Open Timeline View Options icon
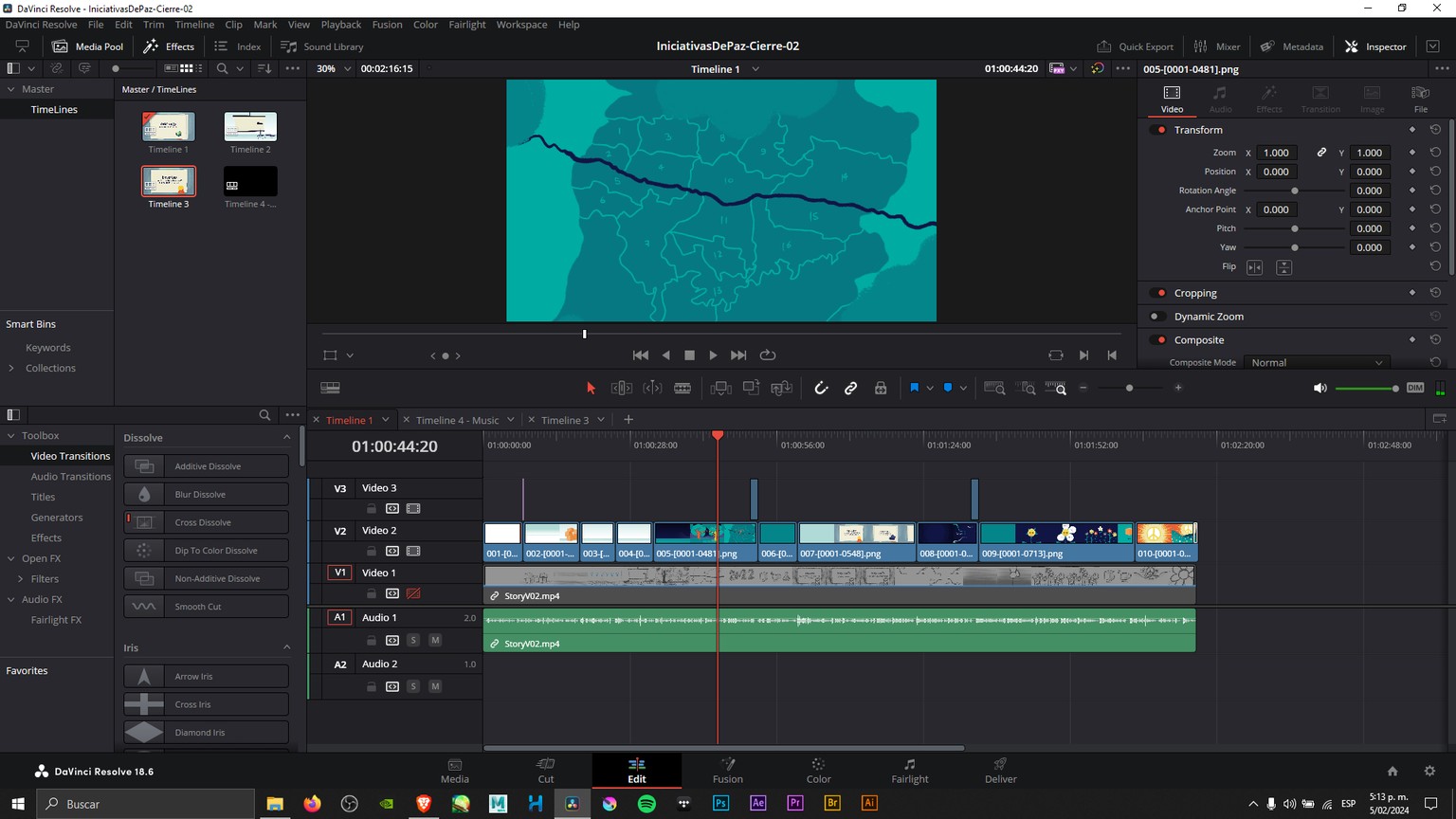1456x819 pixels. pos(330,388)
